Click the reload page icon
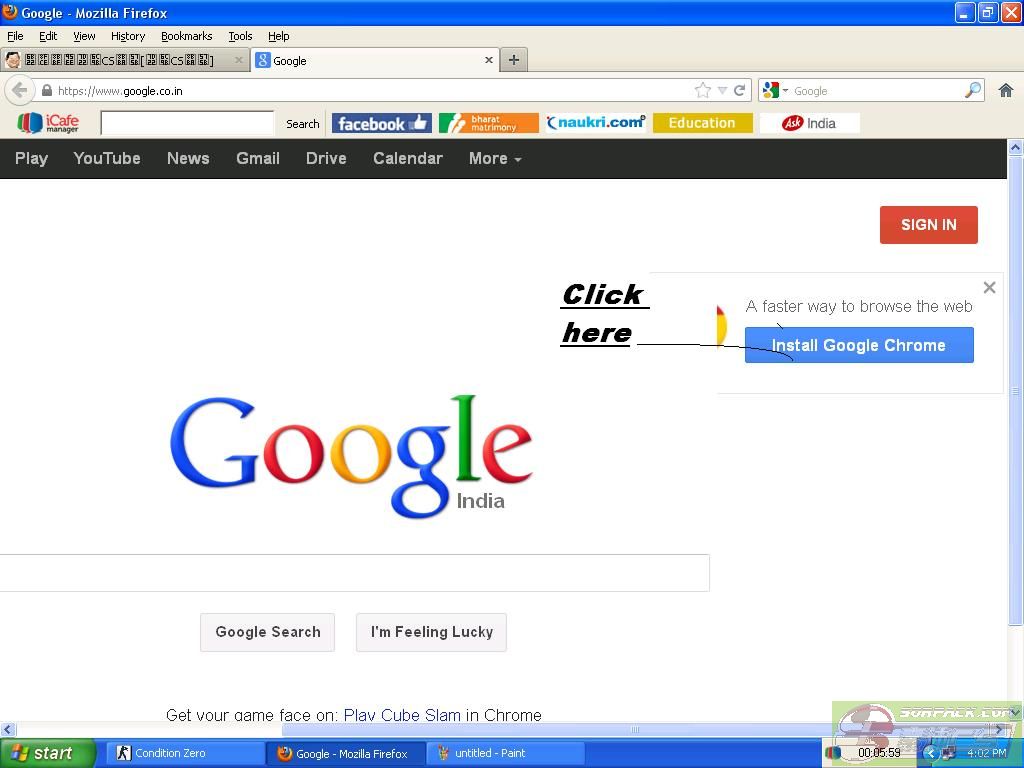This screenshot has height=768, width=1024. [740, 90]
